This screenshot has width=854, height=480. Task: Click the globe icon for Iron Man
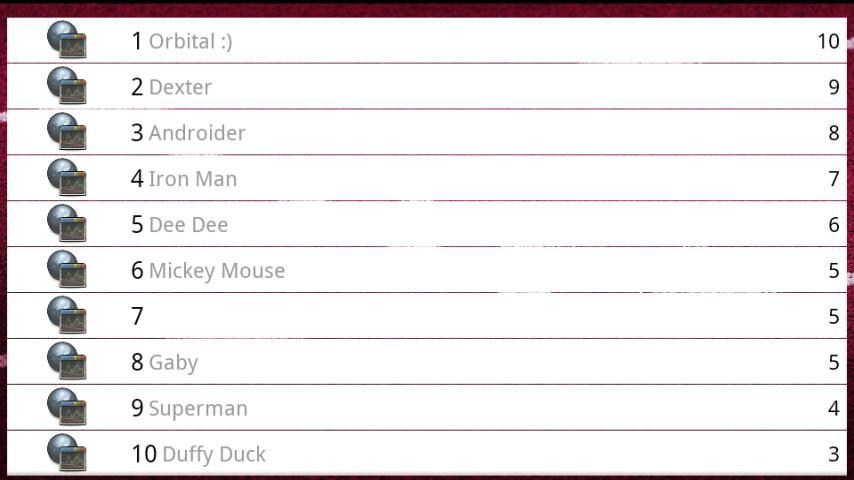[67, 178]
